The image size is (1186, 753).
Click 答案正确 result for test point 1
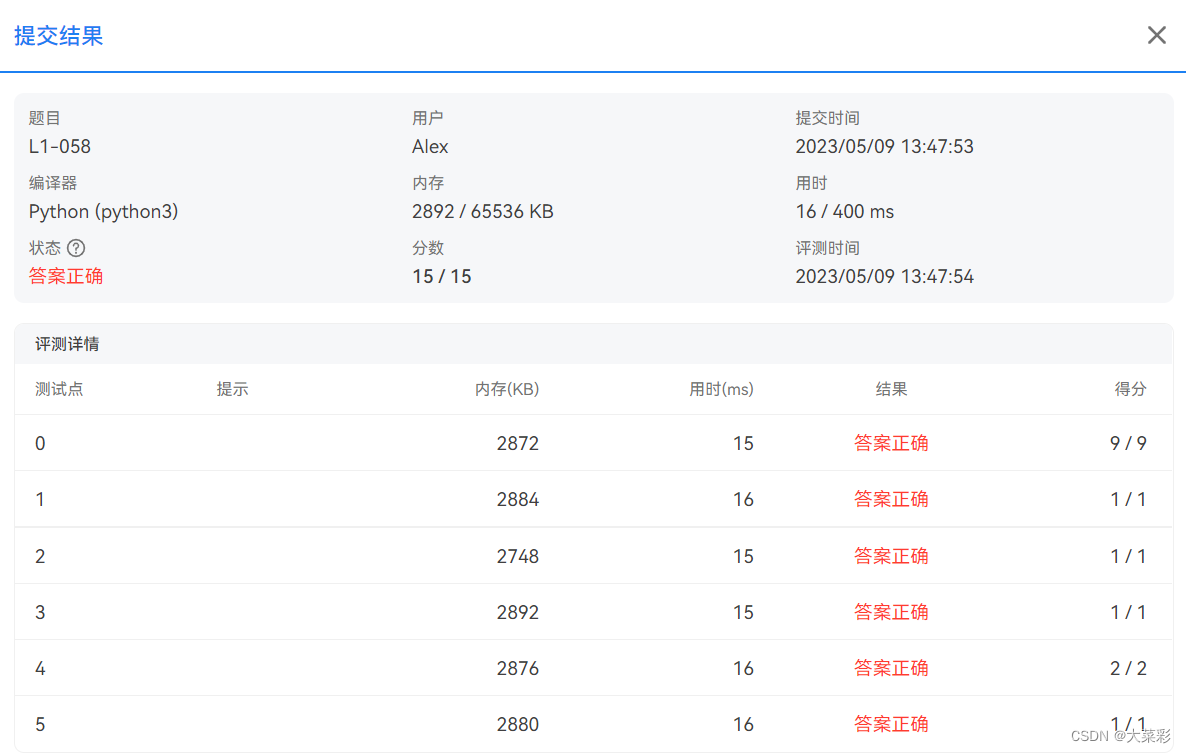[891, 500]
